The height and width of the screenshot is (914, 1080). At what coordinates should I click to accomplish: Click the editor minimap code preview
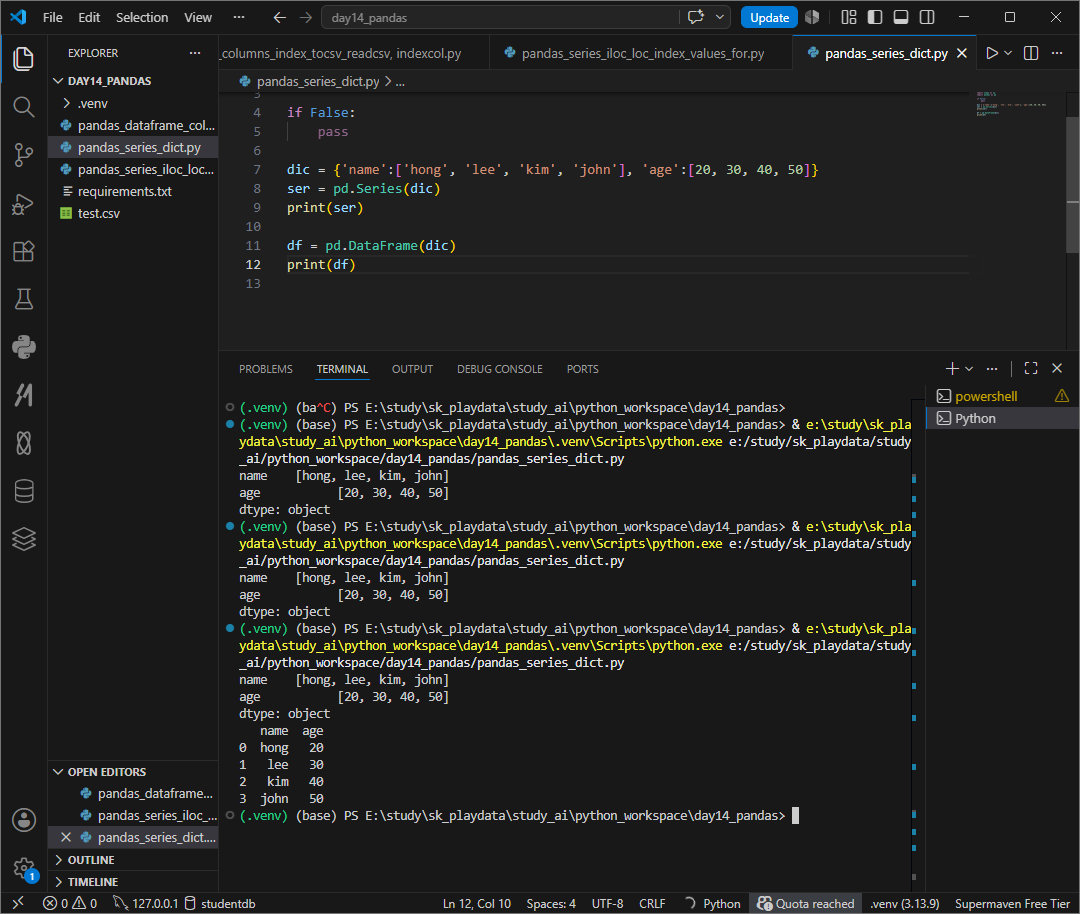[1010, 103]
